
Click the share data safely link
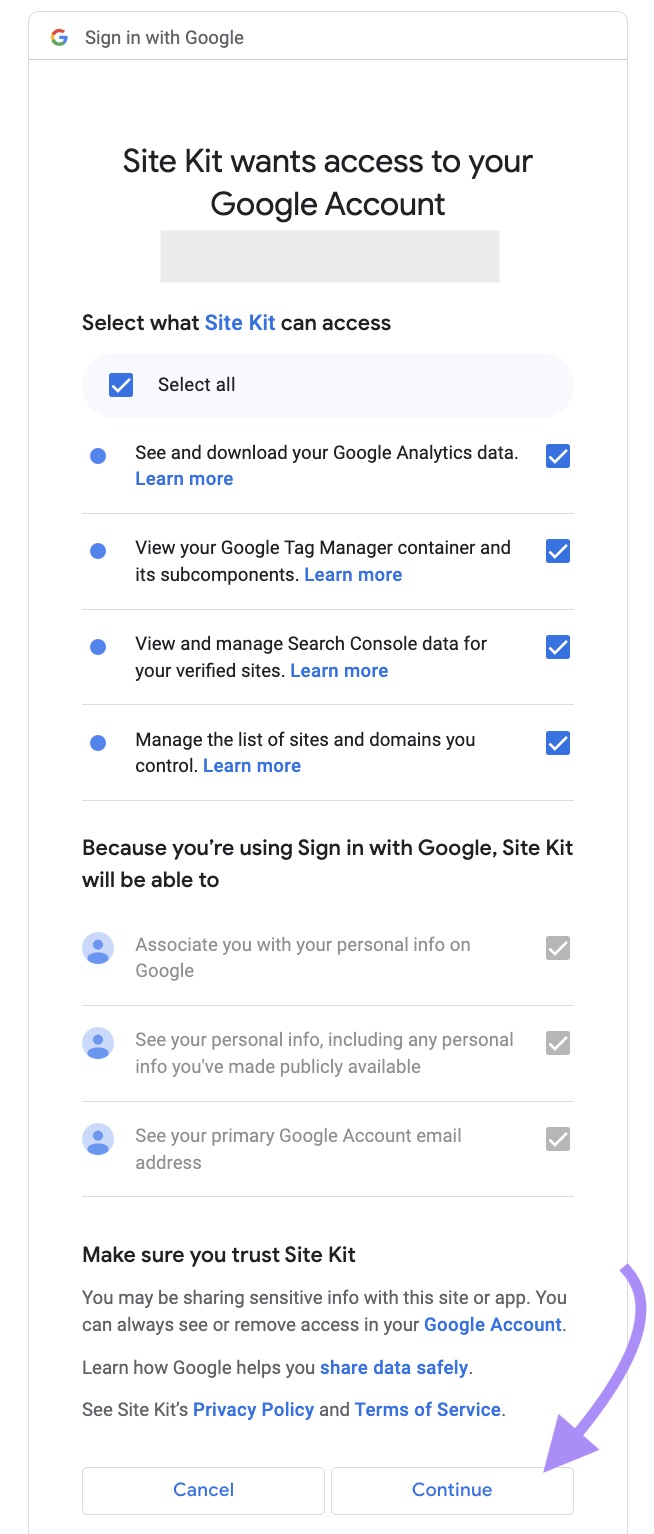394,1367
